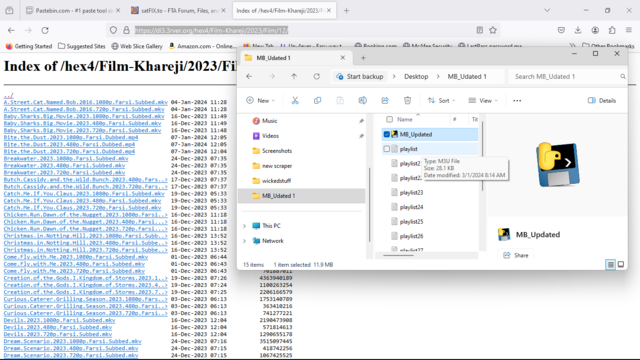Switch to satFIX.to FTA Forum tab
This screenshot has height=360, width=640.
coord(179,11)
